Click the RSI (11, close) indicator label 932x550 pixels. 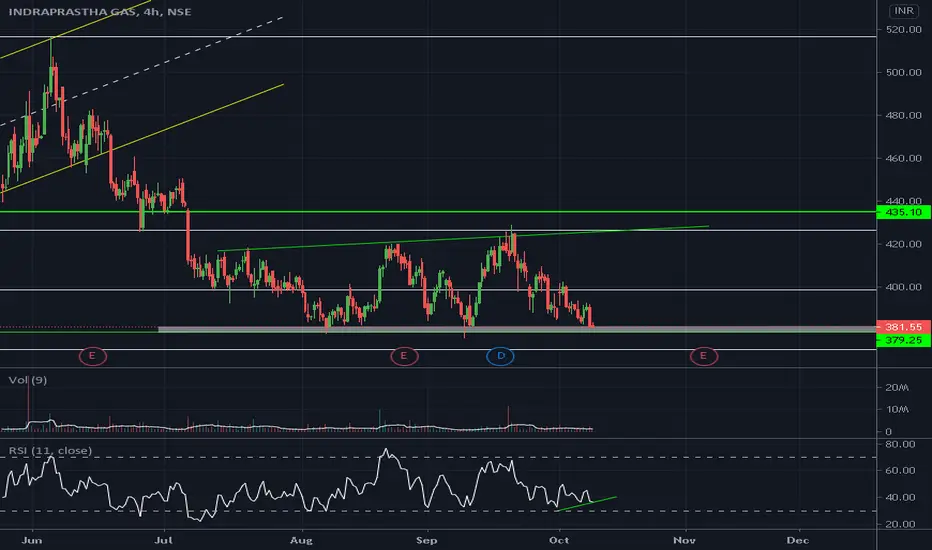pos(51,451)
